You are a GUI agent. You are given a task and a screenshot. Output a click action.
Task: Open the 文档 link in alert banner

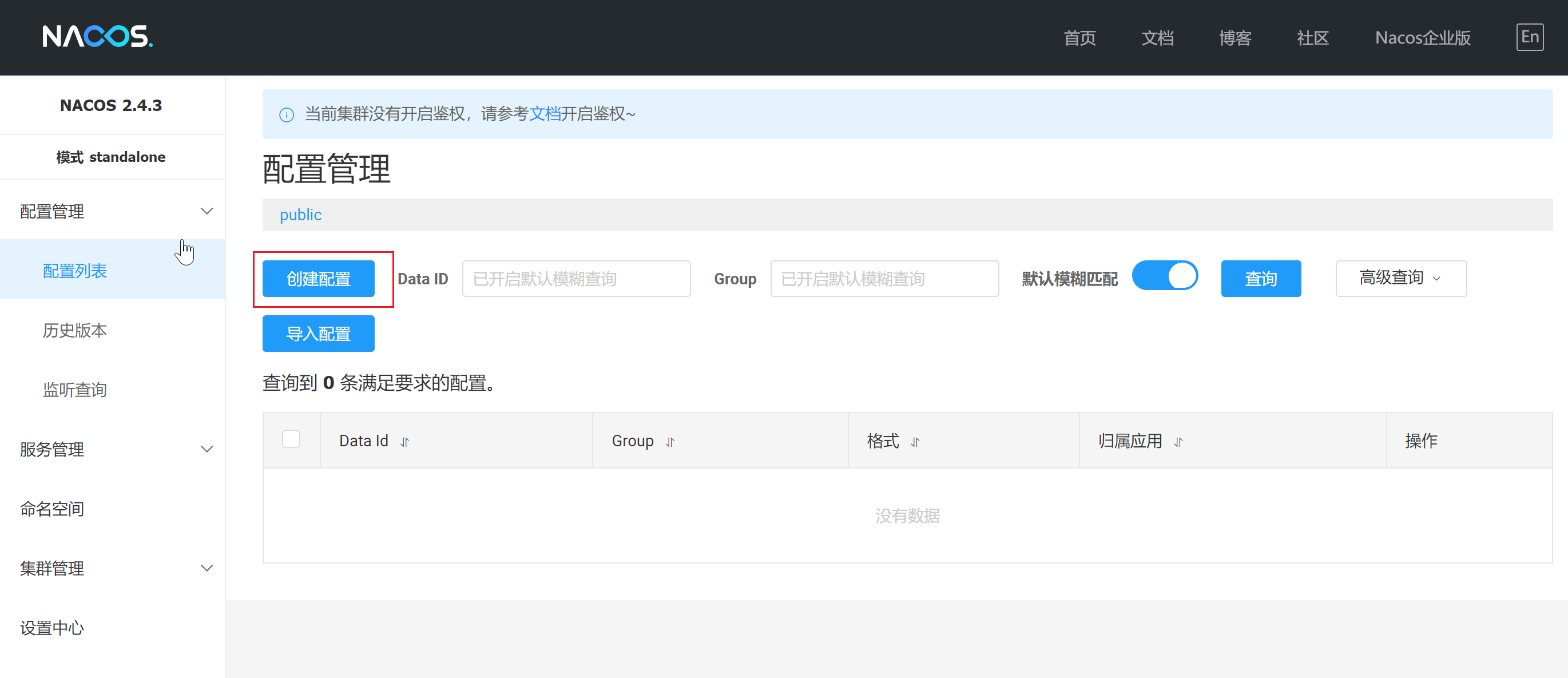(x=544, y=114)
